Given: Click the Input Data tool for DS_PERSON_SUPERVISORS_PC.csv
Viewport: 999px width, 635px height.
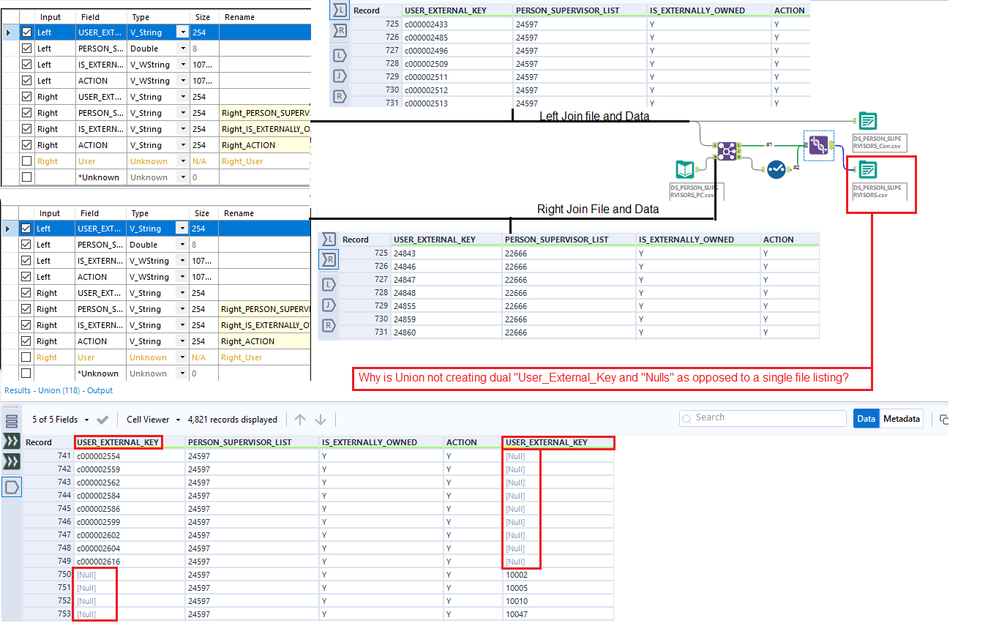Looking at the screenshot, I should tap(685, 169).
